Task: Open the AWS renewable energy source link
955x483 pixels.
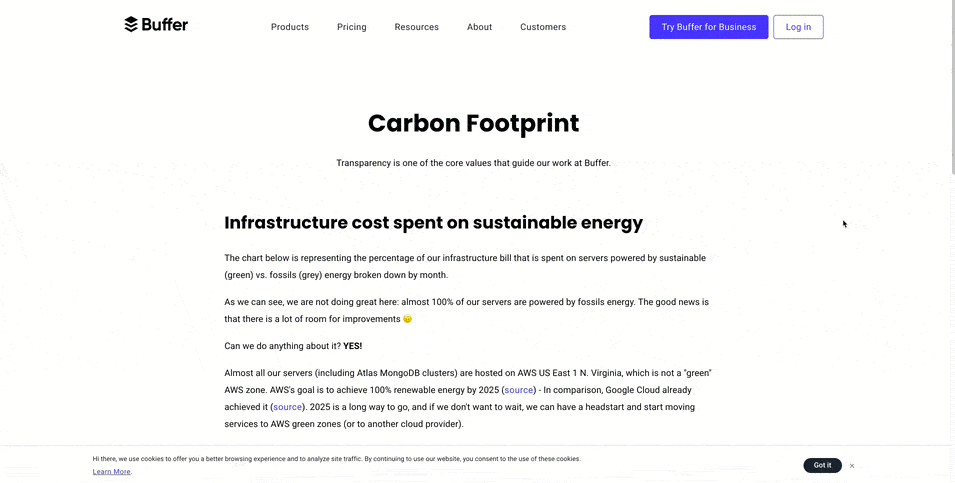Action: point(519,390)
